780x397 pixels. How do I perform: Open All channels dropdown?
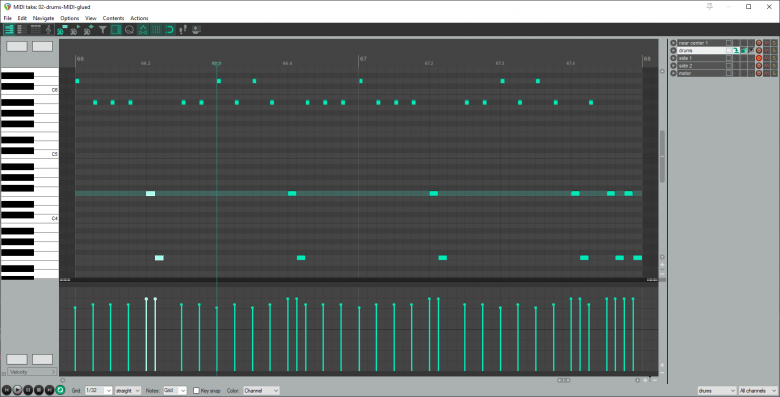(x=758, y=391)
